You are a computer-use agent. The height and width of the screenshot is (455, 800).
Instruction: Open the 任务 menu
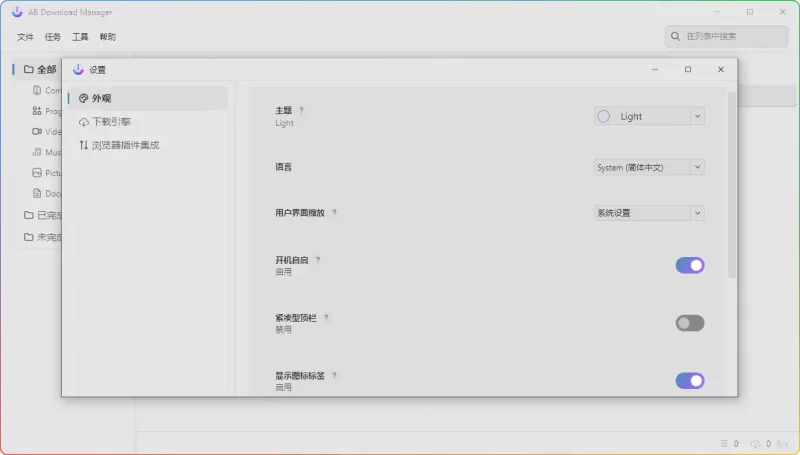click(53, 37)
